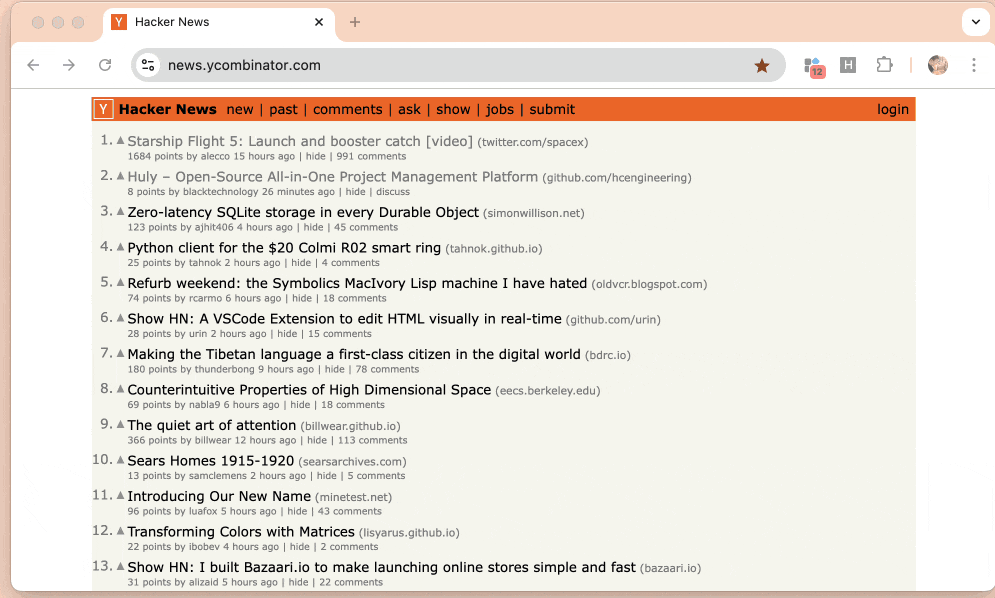Image resolution: width=995 pixels, height=598 pixels.
Task: Open 113 comments on quiet art story
Action: pyautogui.click(x=372, y=441)
